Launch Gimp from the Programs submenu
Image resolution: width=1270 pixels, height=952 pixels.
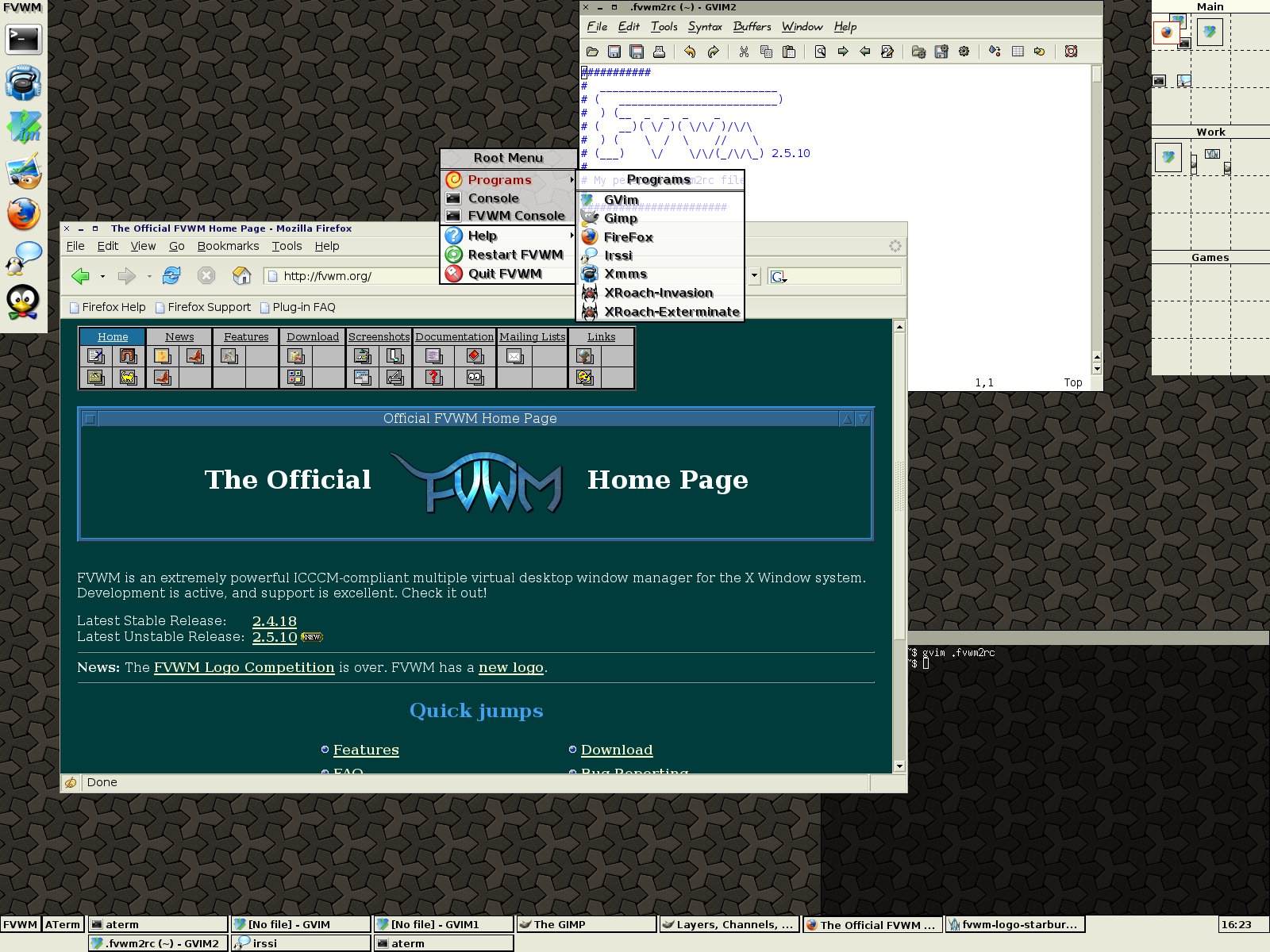click(660, 218)
